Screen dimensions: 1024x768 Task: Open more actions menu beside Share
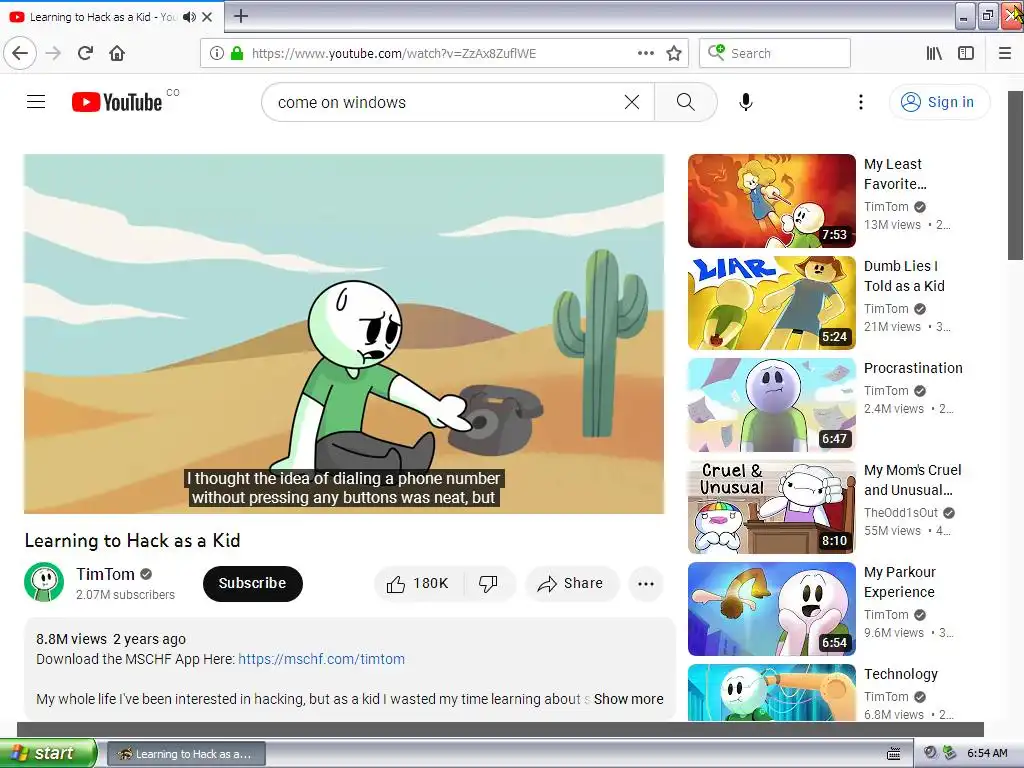[x=646, y=584]
